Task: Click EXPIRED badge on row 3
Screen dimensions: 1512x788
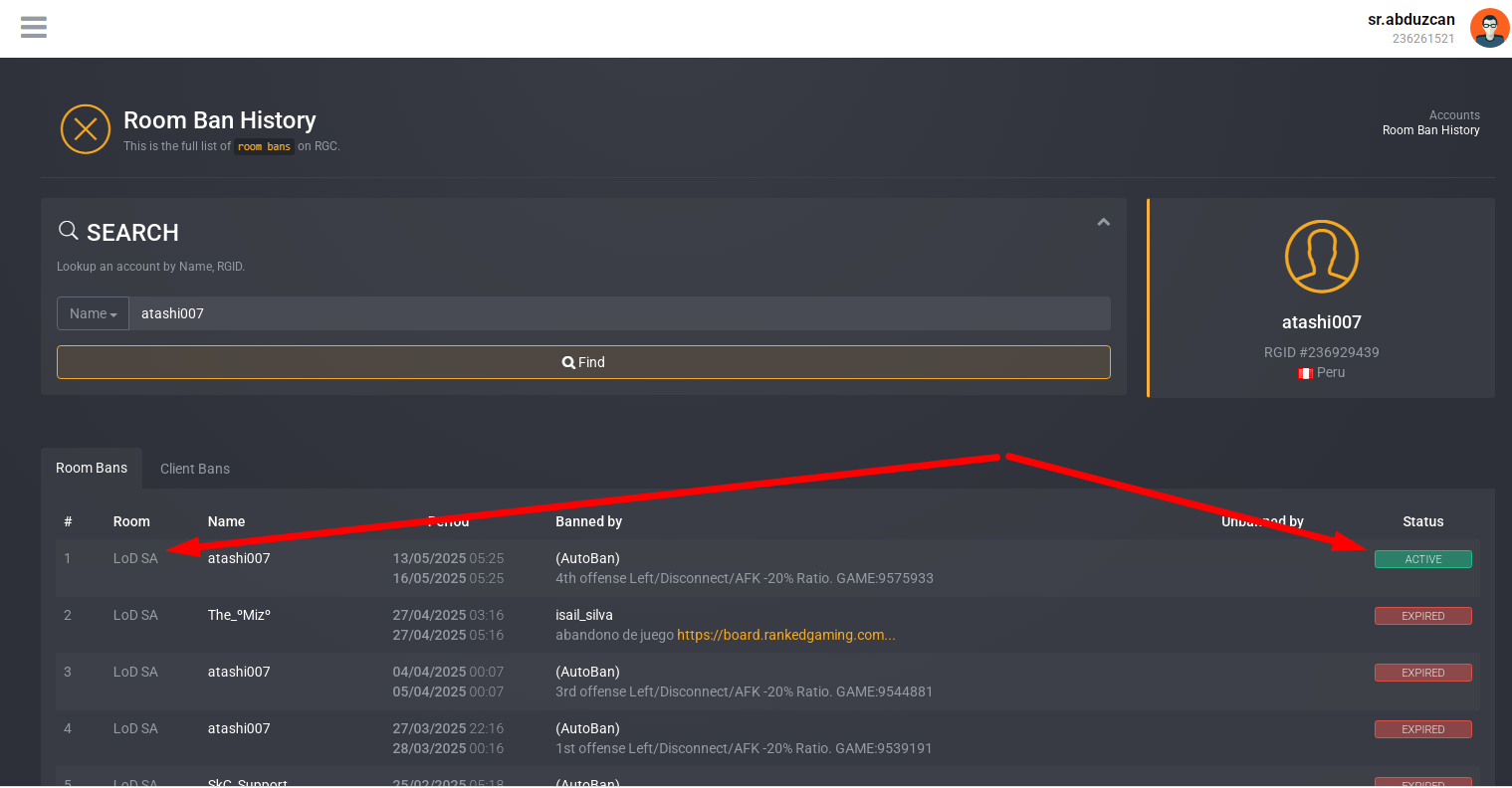Action: tap(1422, 673)
